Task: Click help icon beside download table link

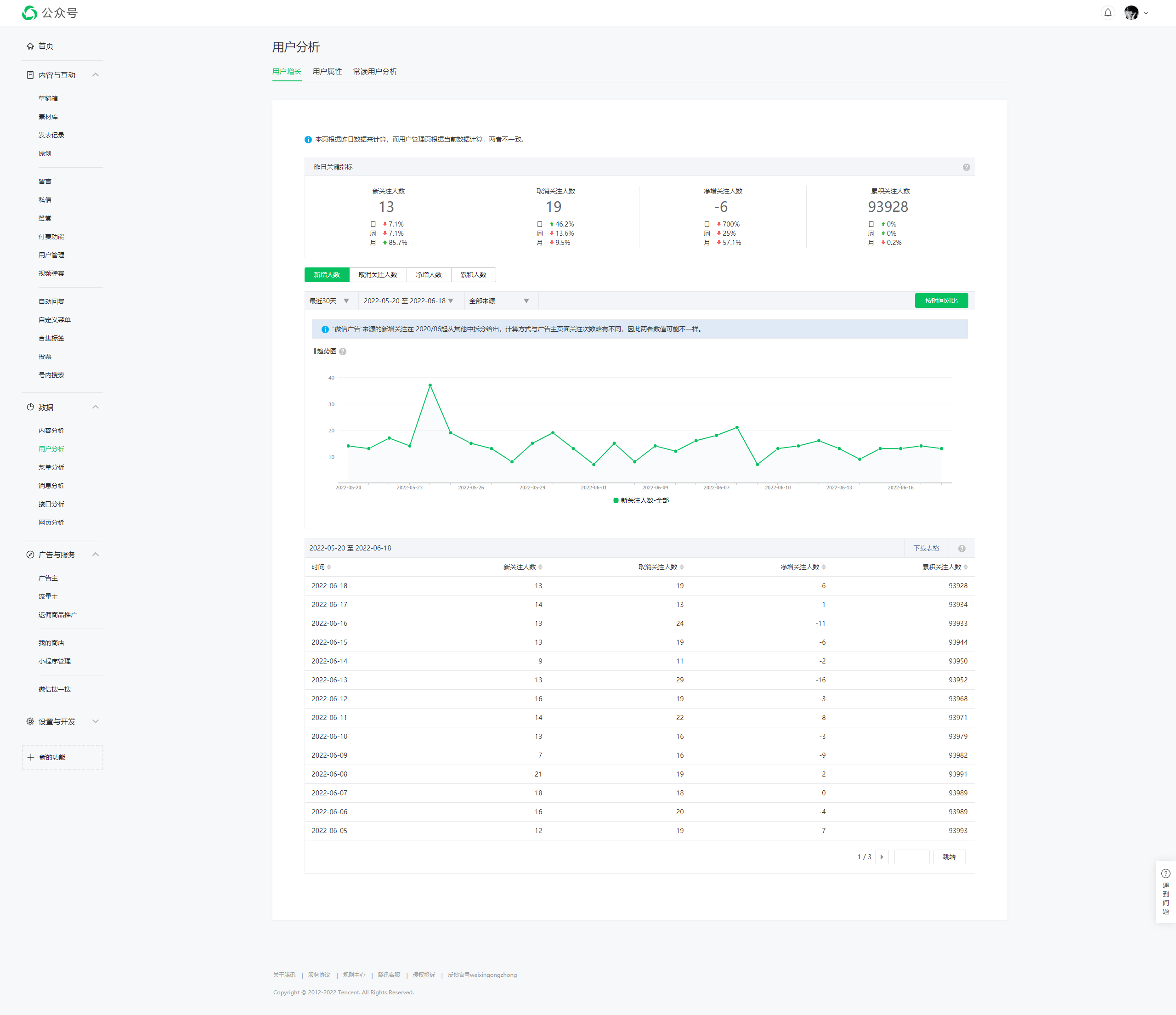Action: point(961,548)
